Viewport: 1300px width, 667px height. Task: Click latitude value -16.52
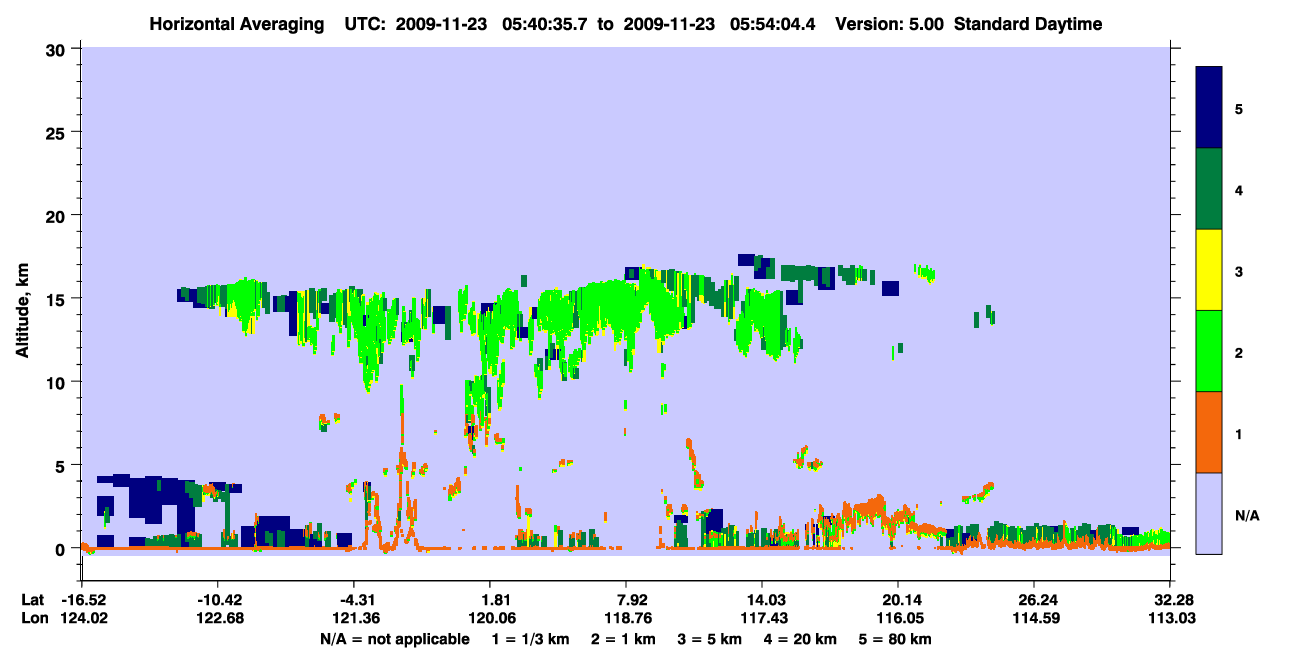click(x=82, y=600)
